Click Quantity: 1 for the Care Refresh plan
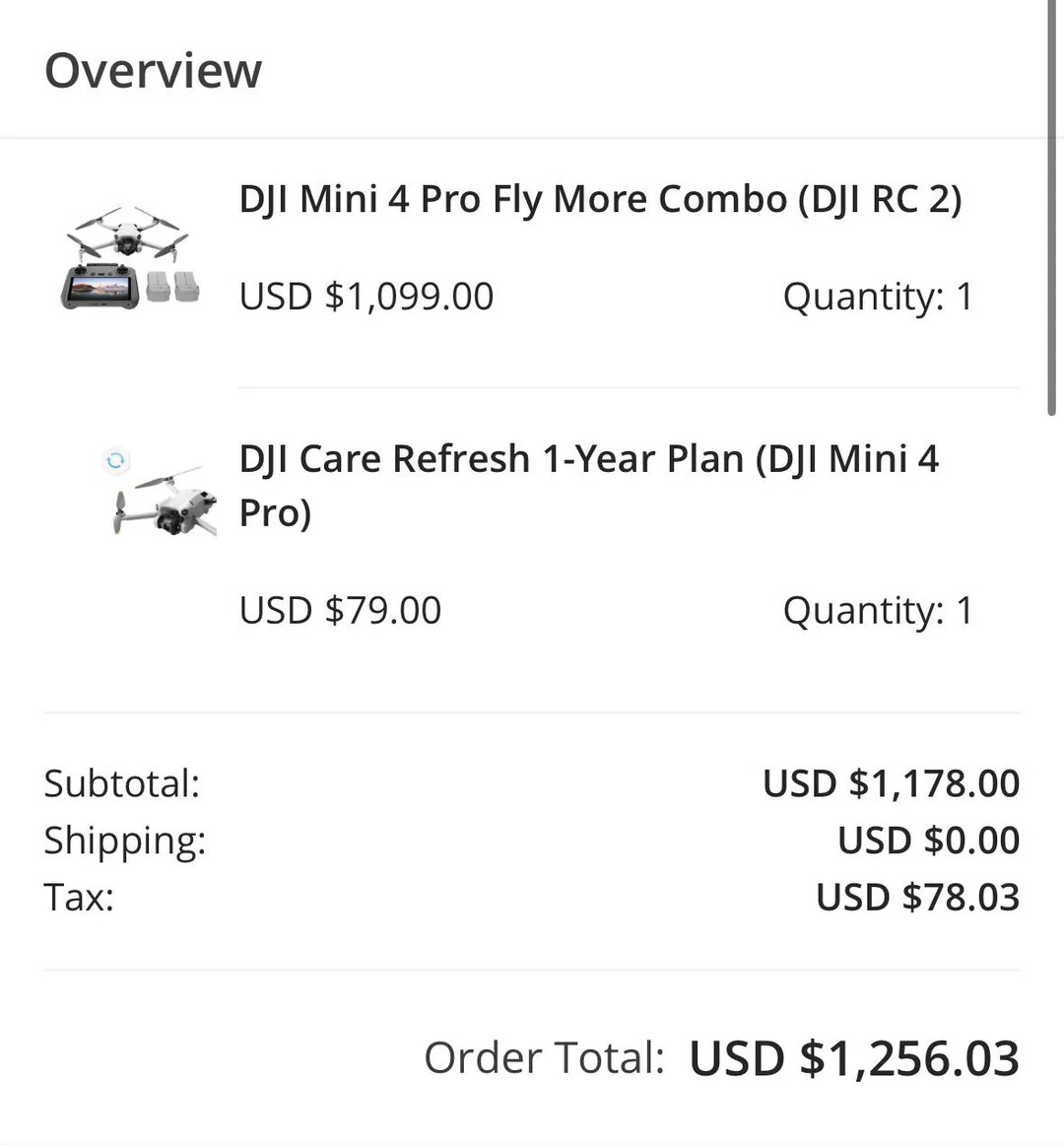Screen dimensions: 1064x1145 [878, 610]
